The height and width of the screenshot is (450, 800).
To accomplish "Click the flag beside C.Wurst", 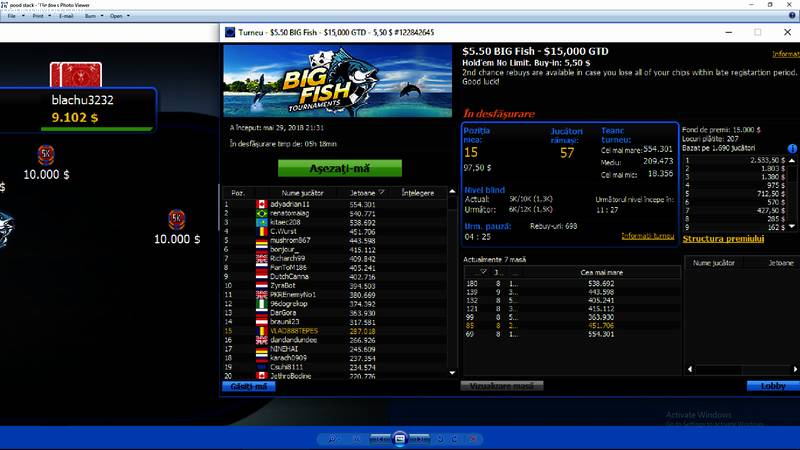I will tap(262, 232).
